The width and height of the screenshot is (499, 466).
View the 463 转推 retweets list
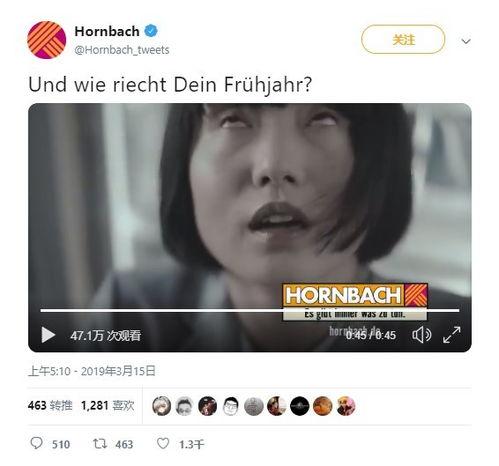(x=50, y=405)
